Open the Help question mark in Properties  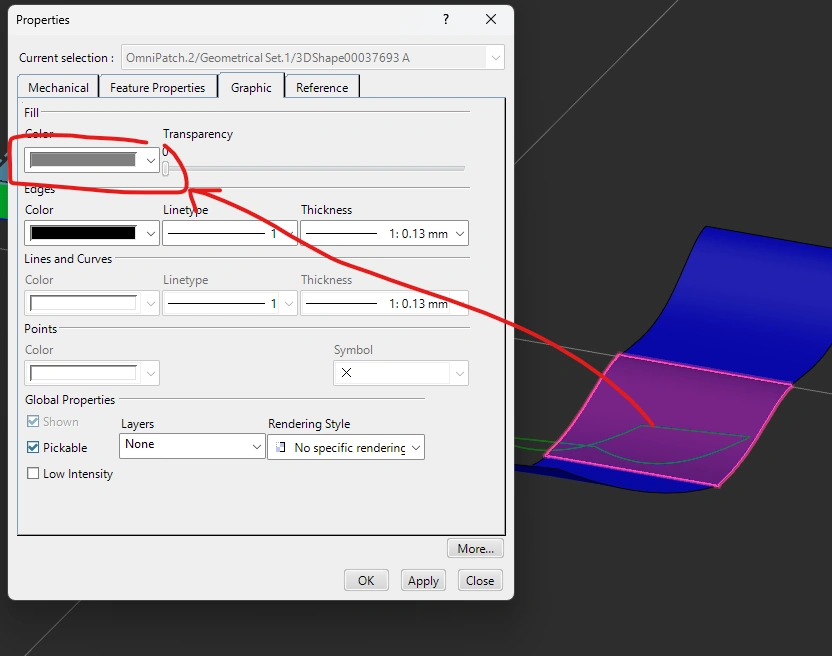pyautogui.click(x=446, y=20)
